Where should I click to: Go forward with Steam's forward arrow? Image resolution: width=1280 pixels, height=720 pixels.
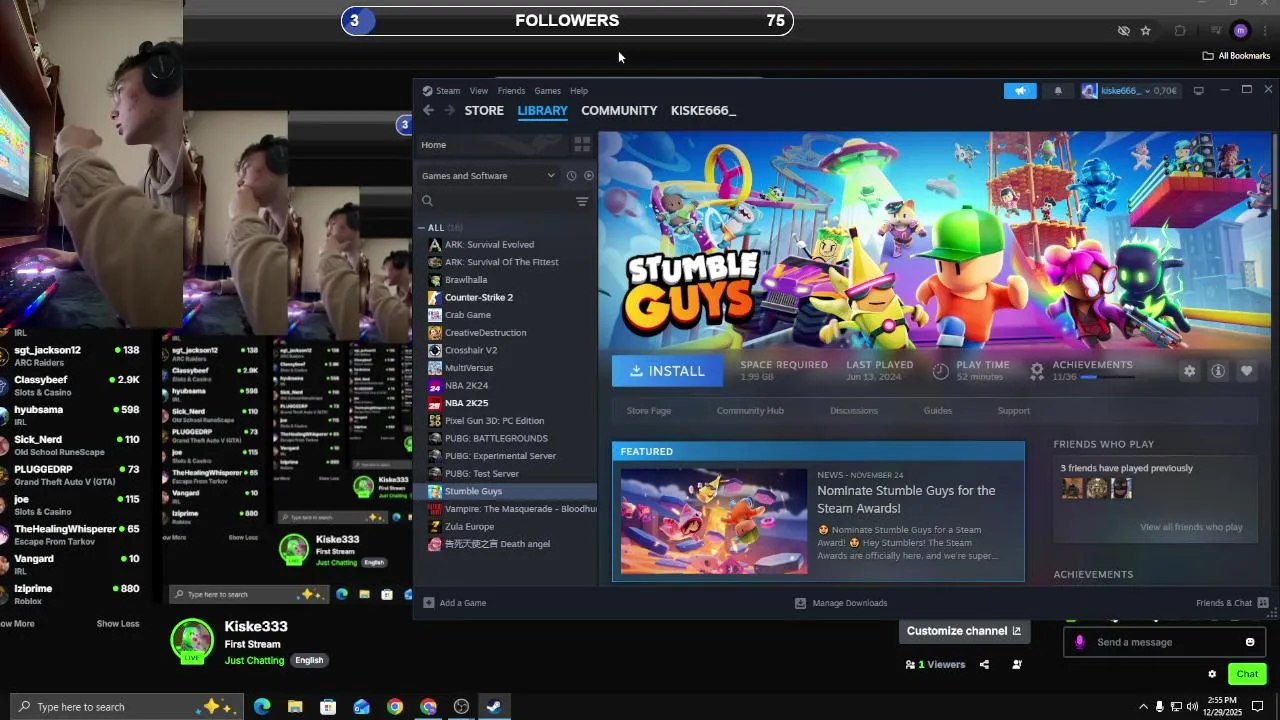click(x=449, y=110)
